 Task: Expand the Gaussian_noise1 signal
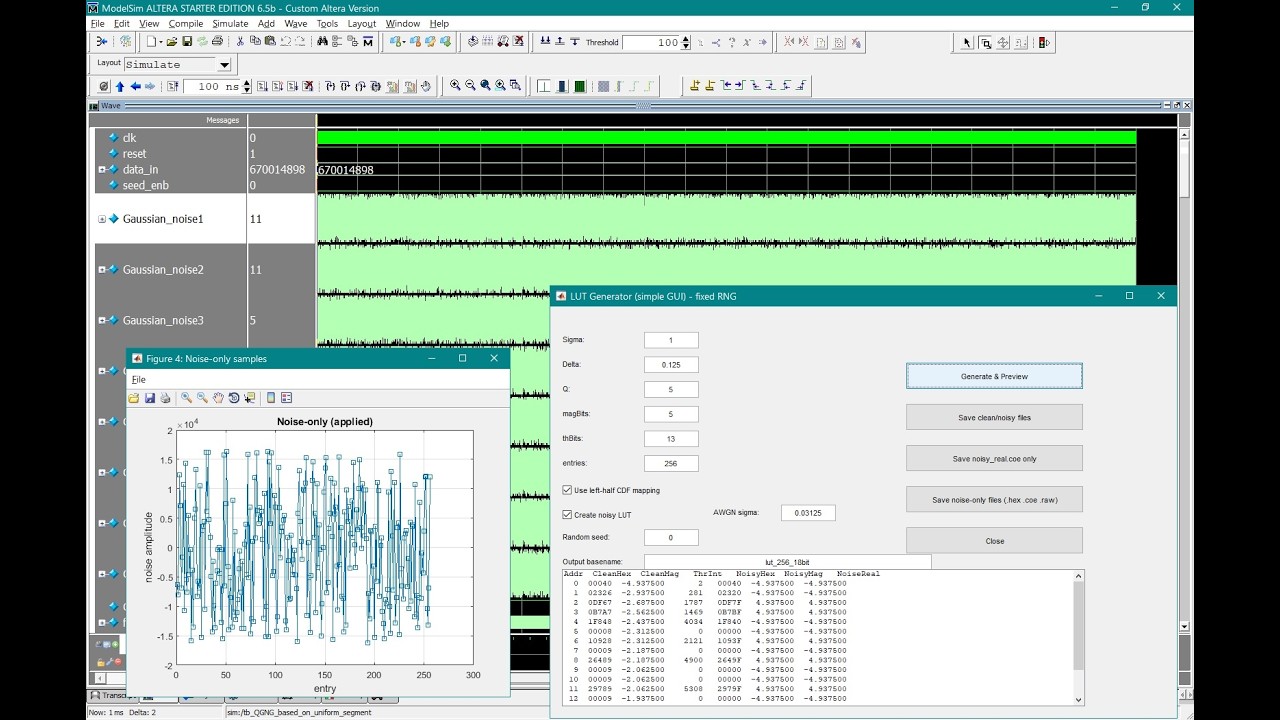tap(102, 219)
